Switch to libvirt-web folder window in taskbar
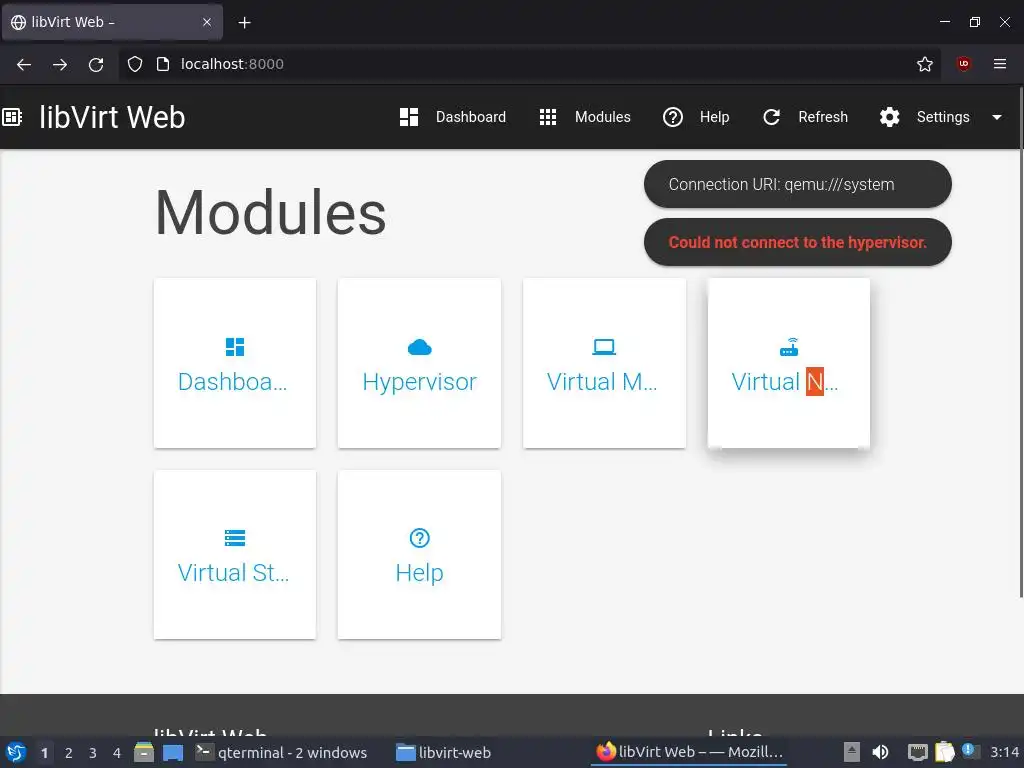1024x768 pixels. pos(444,752)
